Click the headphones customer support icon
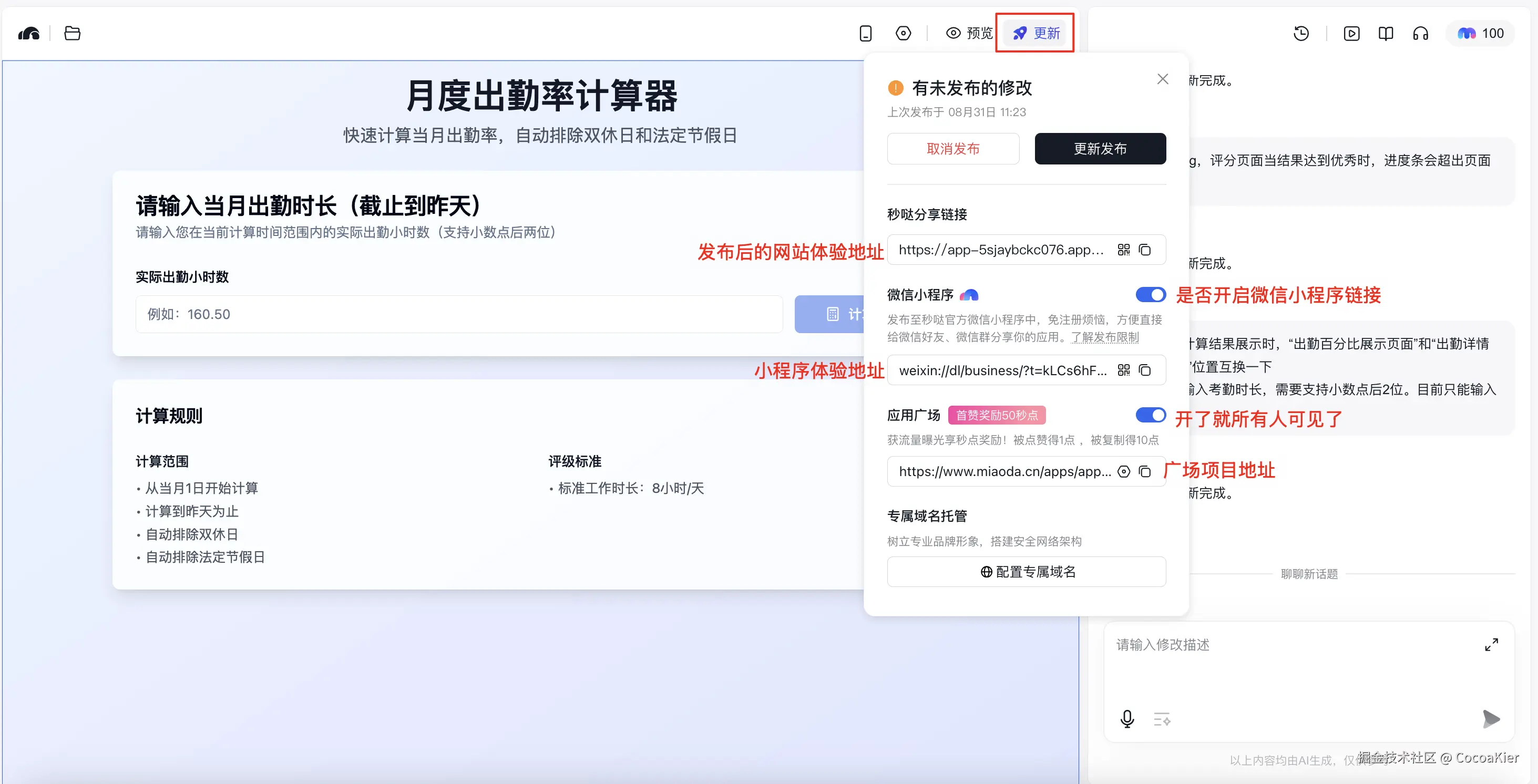 [1421, 34]
